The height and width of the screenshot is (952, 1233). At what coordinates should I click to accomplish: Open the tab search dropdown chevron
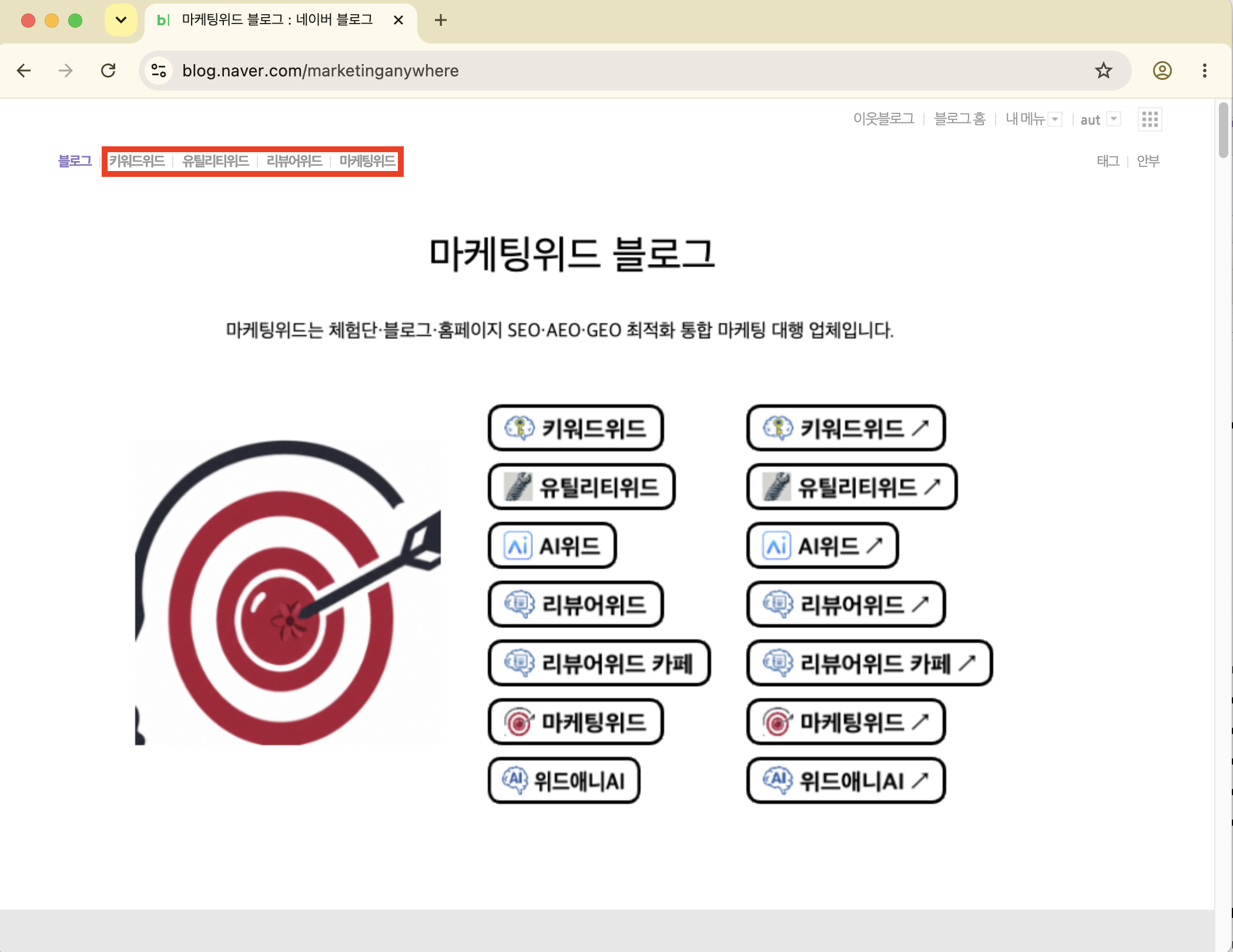click(121, 20)
